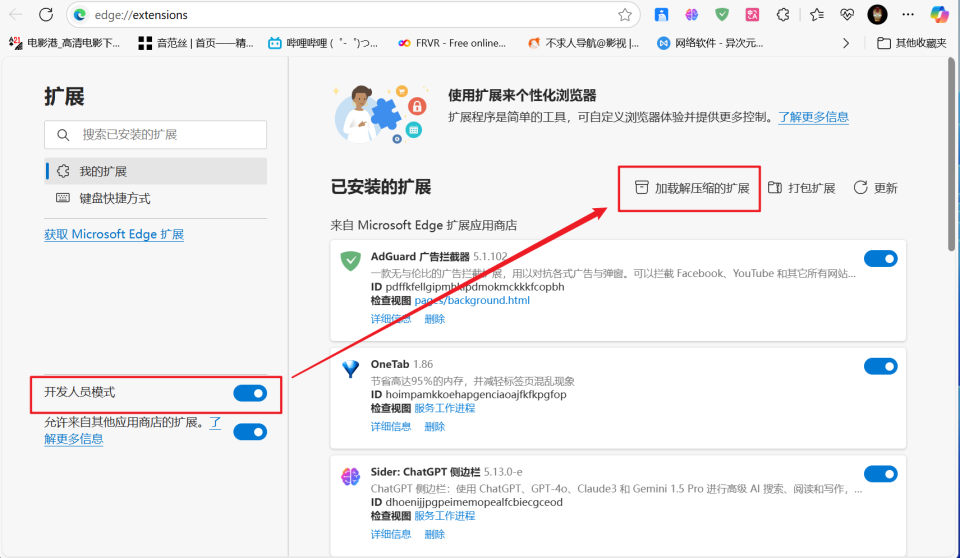
Task: Open 获取 Microsoft Edge 扩展 link
Action: [x=114, y=234]
